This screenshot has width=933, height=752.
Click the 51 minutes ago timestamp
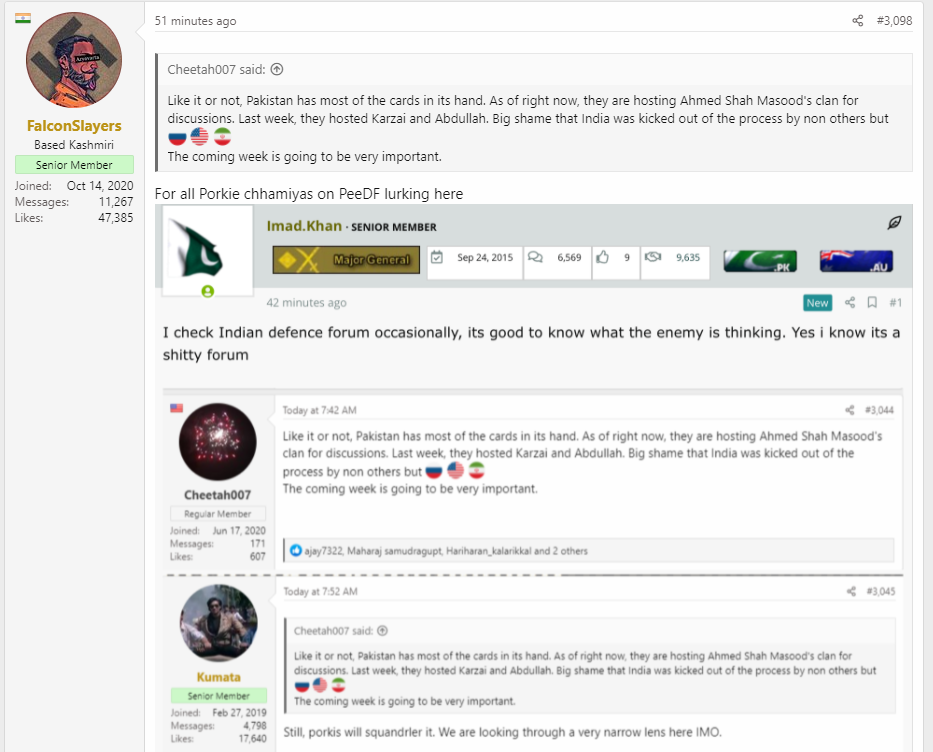coord(195,21)
